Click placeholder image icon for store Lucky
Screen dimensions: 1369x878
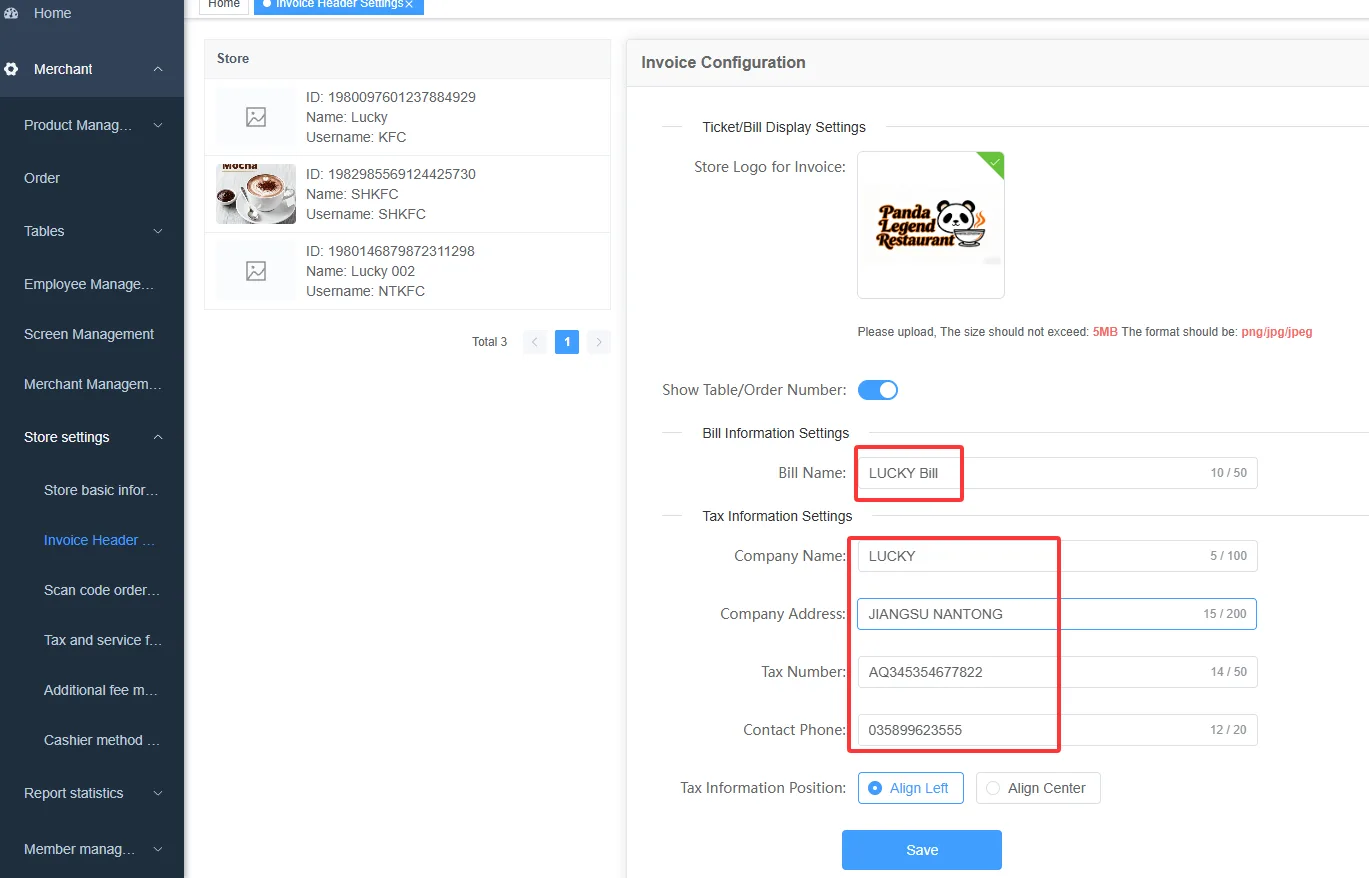click(256, 117)
